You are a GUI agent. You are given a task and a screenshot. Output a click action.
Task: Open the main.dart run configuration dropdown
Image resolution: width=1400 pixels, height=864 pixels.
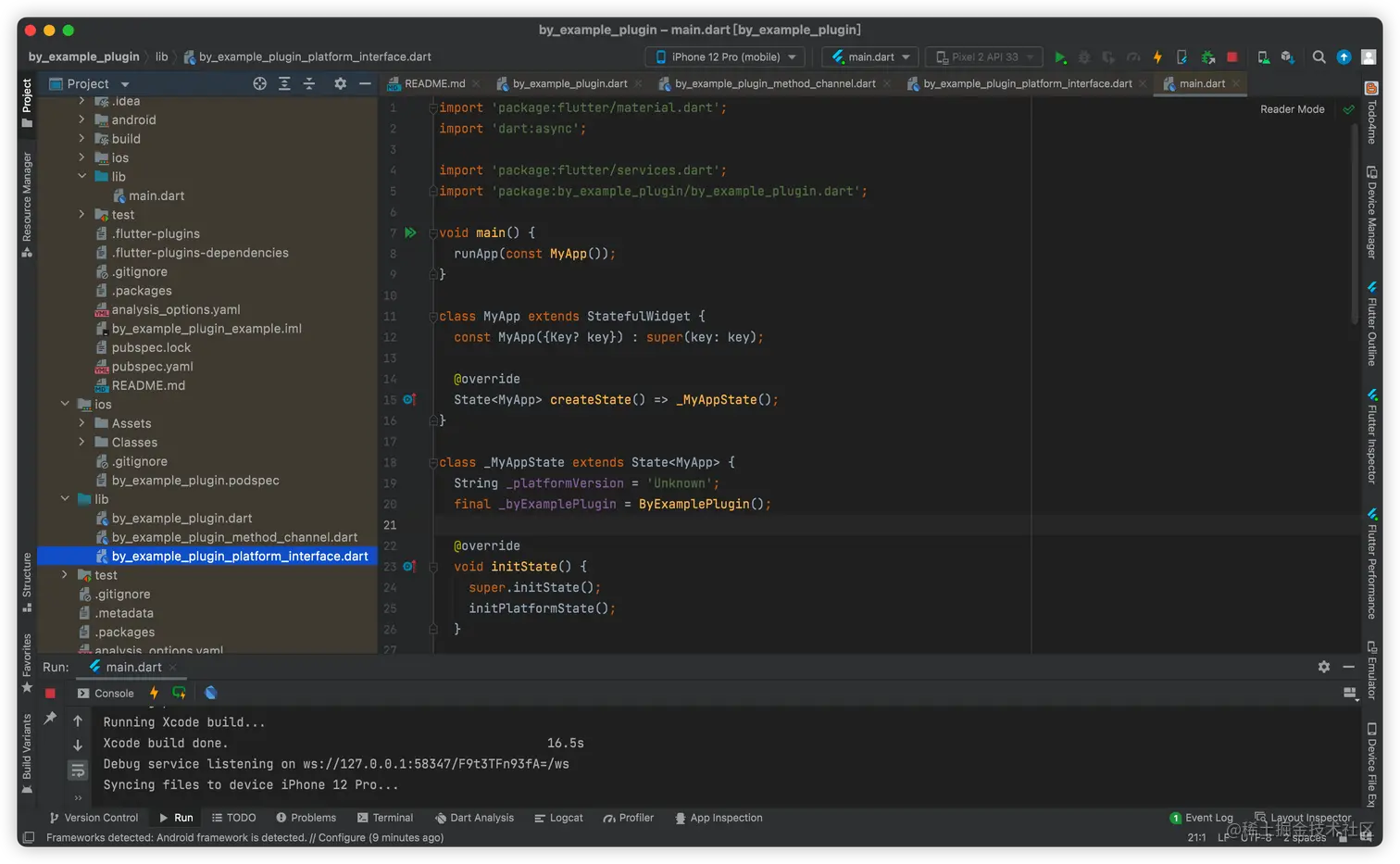coord(870,57)
